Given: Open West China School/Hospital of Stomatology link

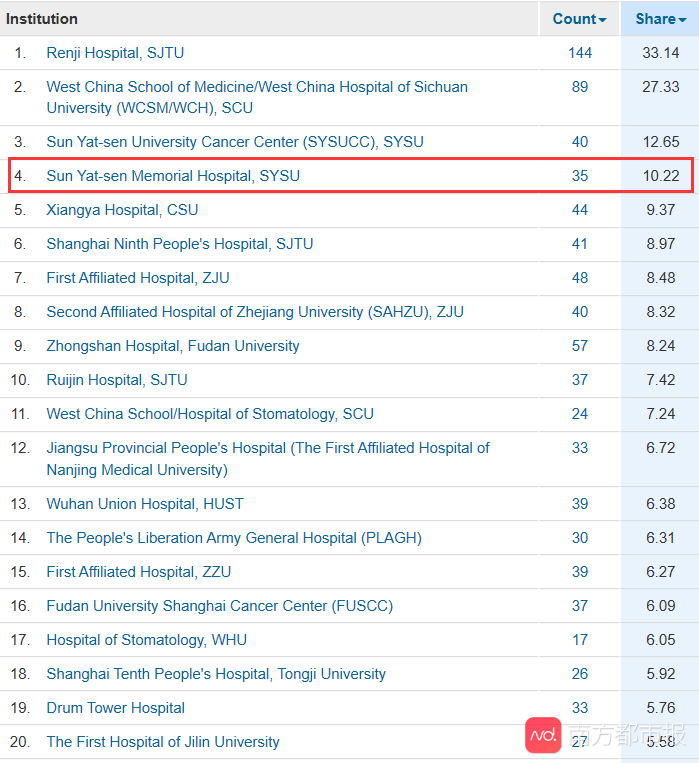Looking at the screenshot, I should click(x=209, y=414).
